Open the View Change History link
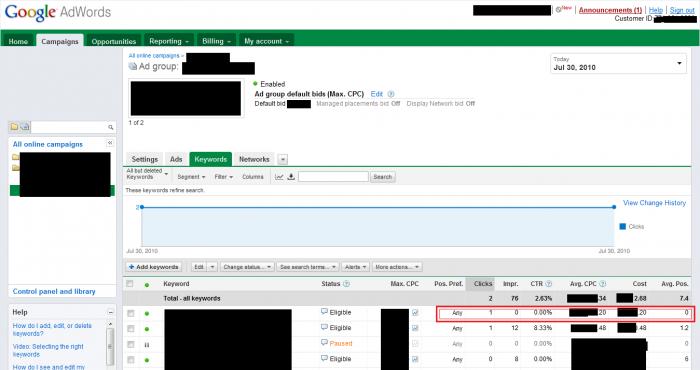 click(x=654, y=203)
